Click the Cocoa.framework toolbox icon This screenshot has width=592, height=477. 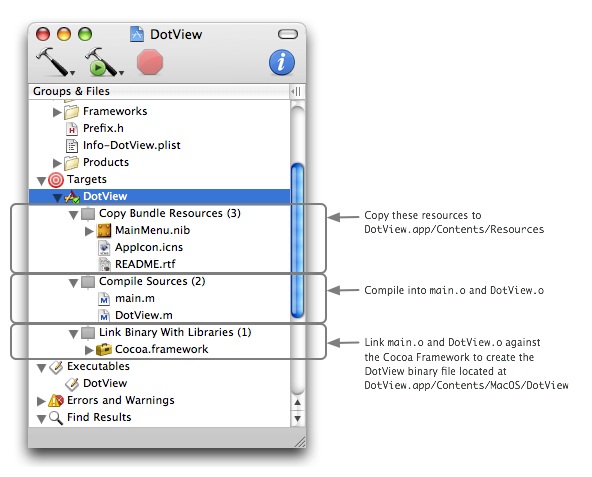click(104, 349)
